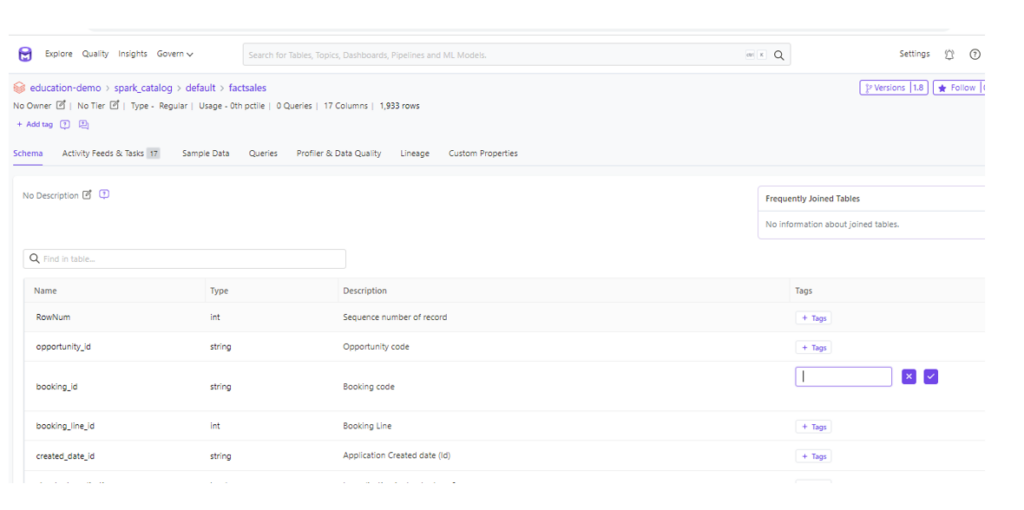
Task: Edit the table description pencil icon
Action: [x=87, y=195]
